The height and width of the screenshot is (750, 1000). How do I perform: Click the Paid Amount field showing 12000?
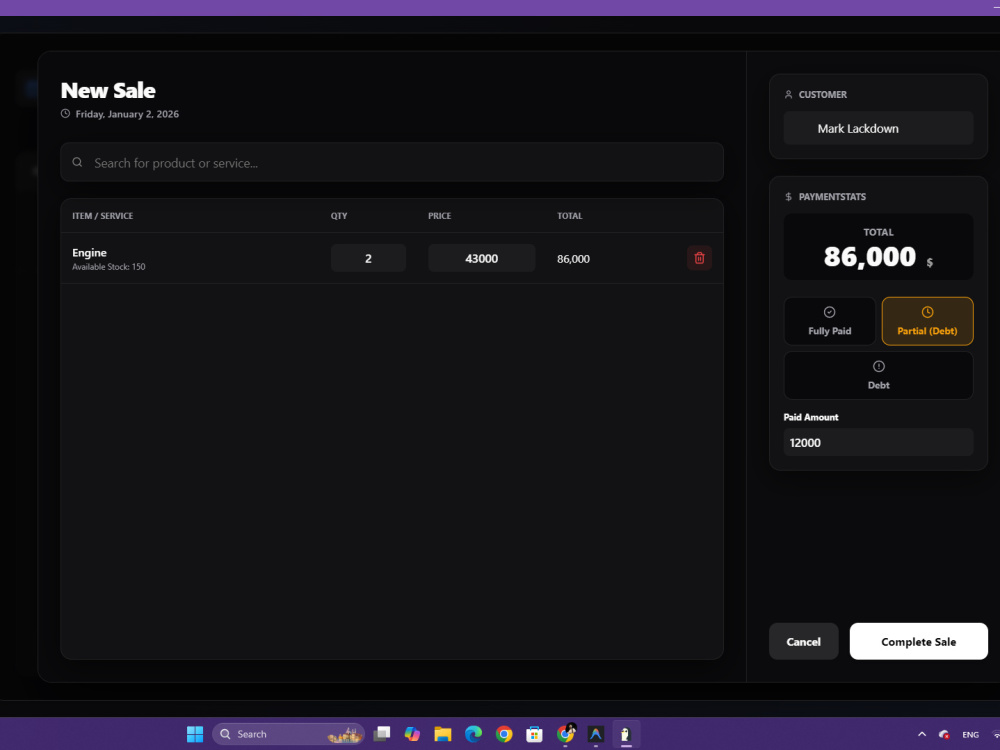click(878, 443)
